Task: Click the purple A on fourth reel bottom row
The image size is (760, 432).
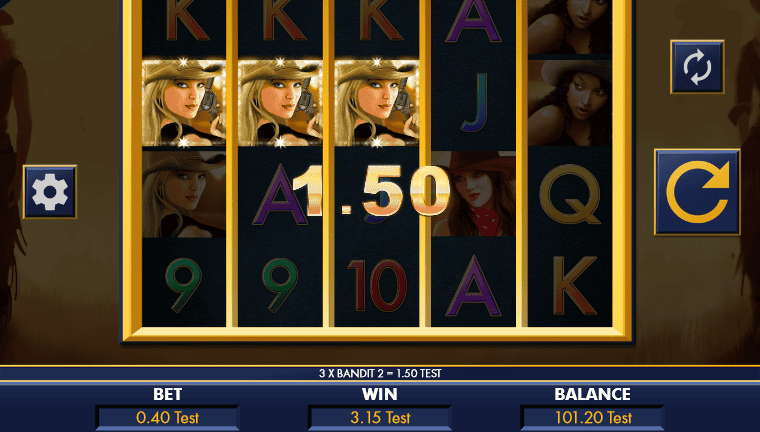Action: tap(473, 286)
